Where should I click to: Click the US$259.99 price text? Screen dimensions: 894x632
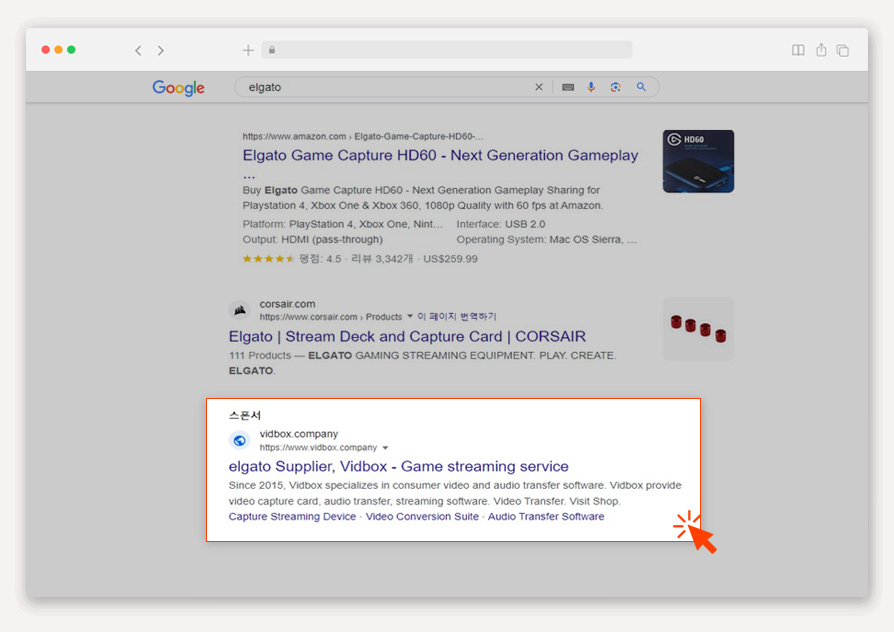click(x=450, y=259)
